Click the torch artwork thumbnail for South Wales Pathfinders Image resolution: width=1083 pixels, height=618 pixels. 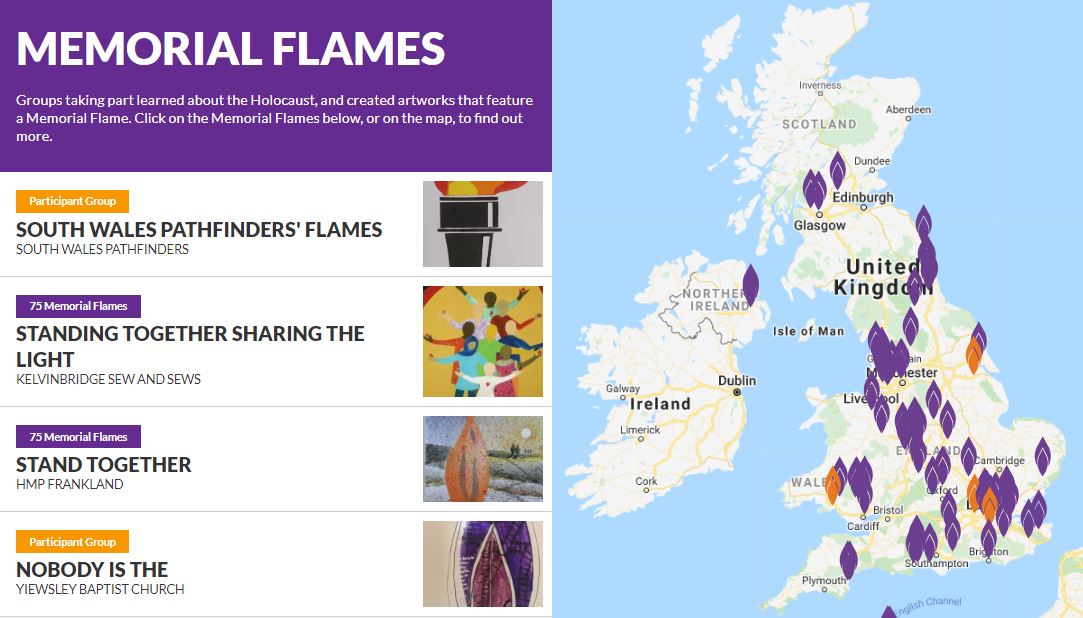tap(482, 224)
